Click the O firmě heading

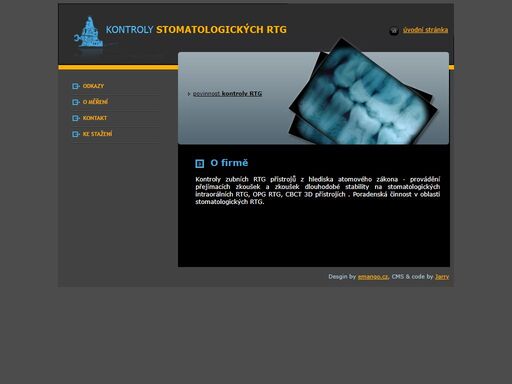pos(229,163)
